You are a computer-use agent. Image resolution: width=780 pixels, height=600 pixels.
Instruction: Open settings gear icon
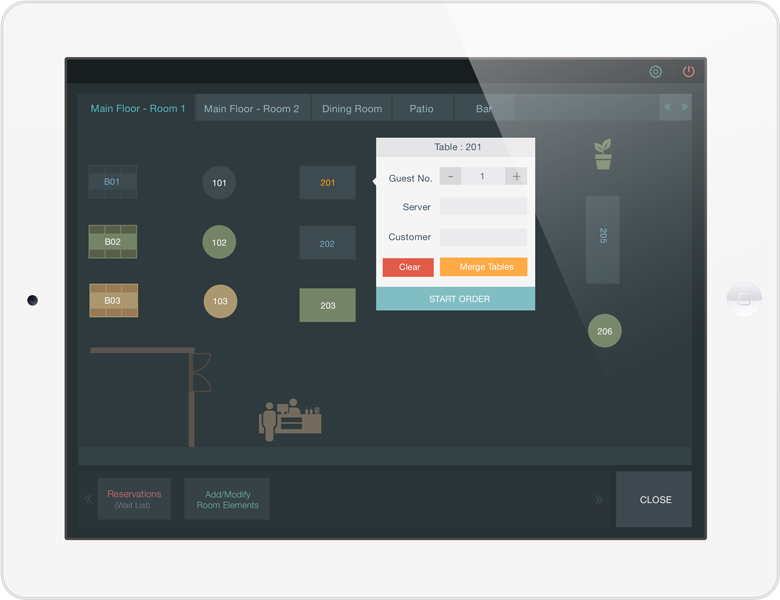coord(655,72)
